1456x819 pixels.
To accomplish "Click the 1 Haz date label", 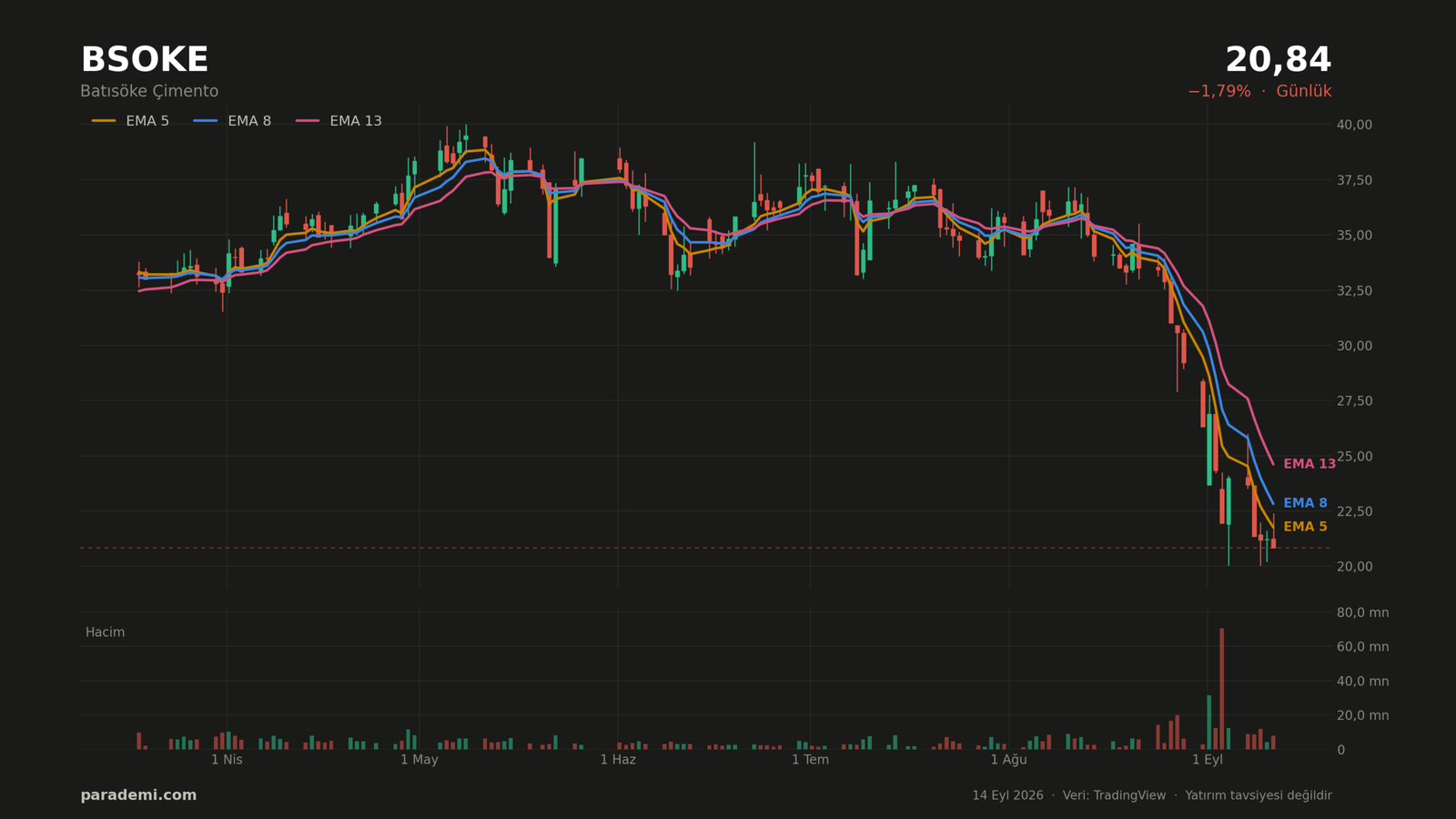I will [x=618, y=760].
